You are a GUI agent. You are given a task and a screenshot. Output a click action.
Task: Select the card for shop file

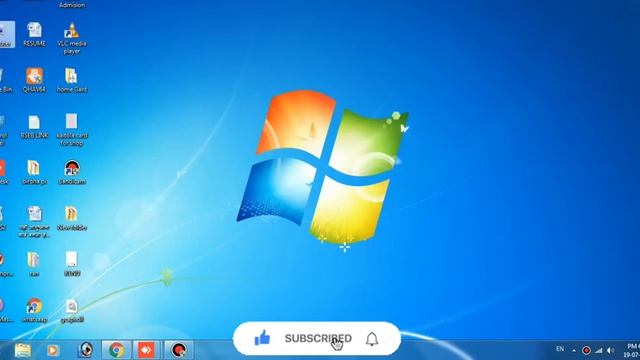[72, 130]
